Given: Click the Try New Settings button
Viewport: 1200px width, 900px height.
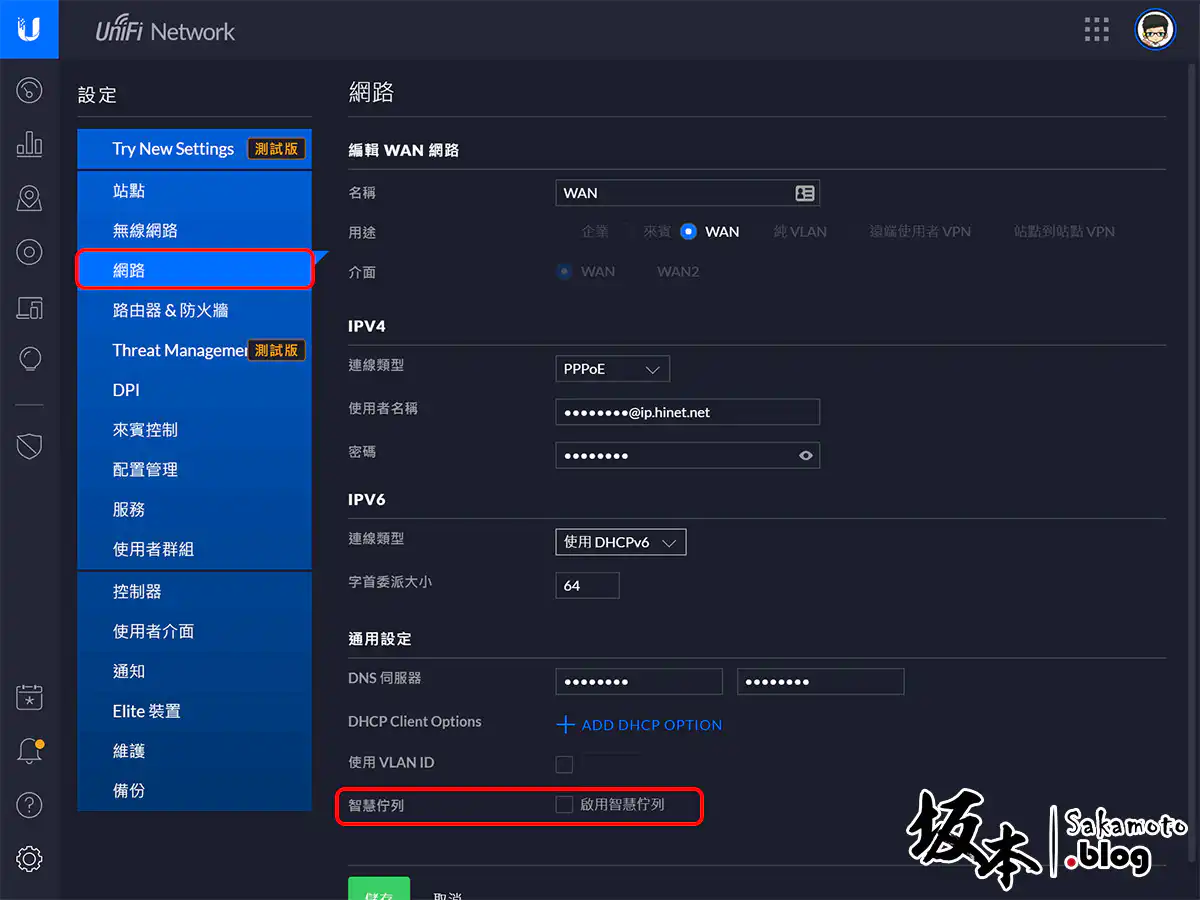Looking at the screenshot, I should 173,149.
